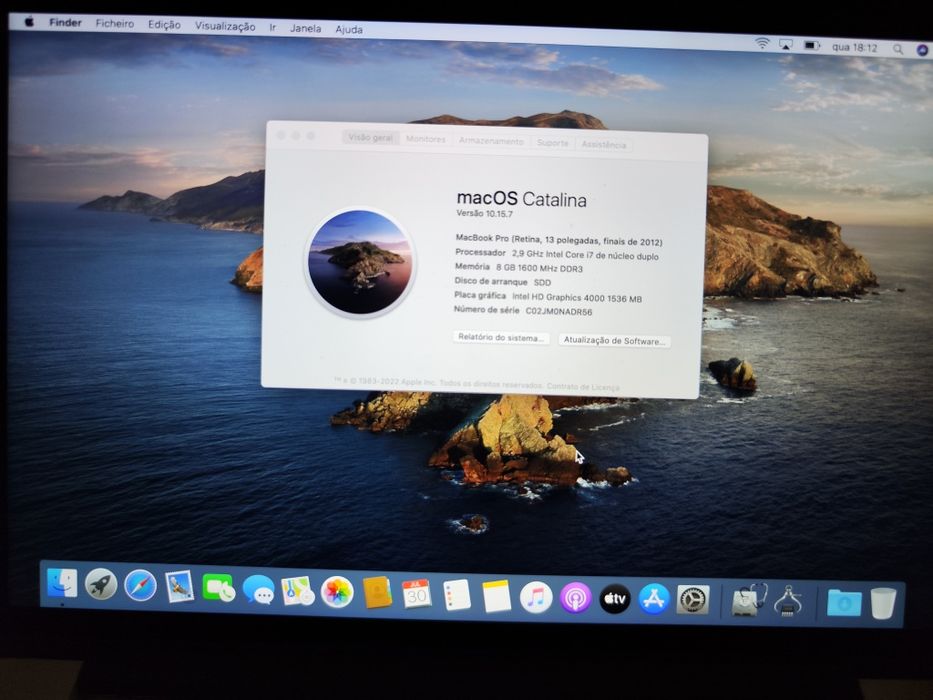Select the Visão geral tab

(371, 138)
